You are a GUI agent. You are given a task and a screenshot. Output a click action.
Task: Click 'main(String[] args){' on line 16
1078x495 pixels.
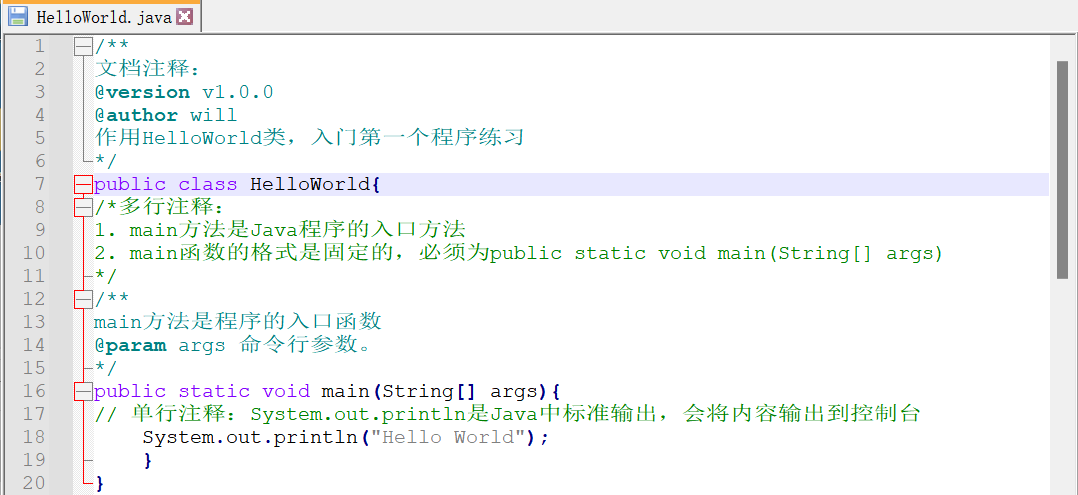441,391
